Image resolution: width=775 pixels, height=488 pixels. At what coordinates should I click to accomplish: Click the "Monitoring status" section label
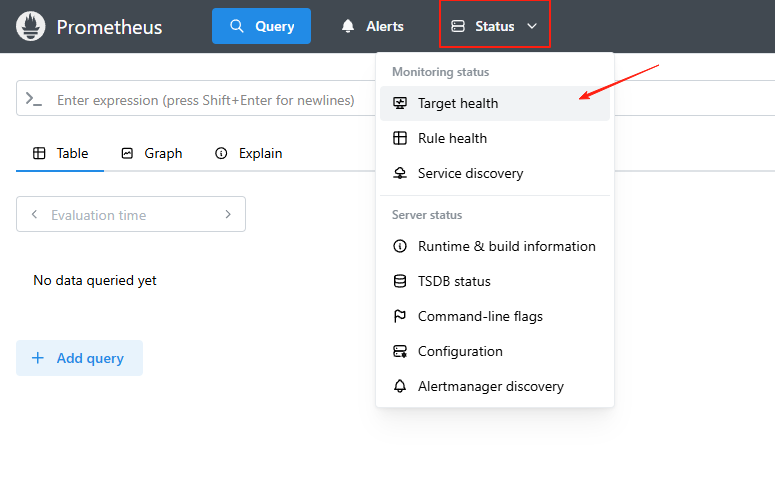coord(440,72)
